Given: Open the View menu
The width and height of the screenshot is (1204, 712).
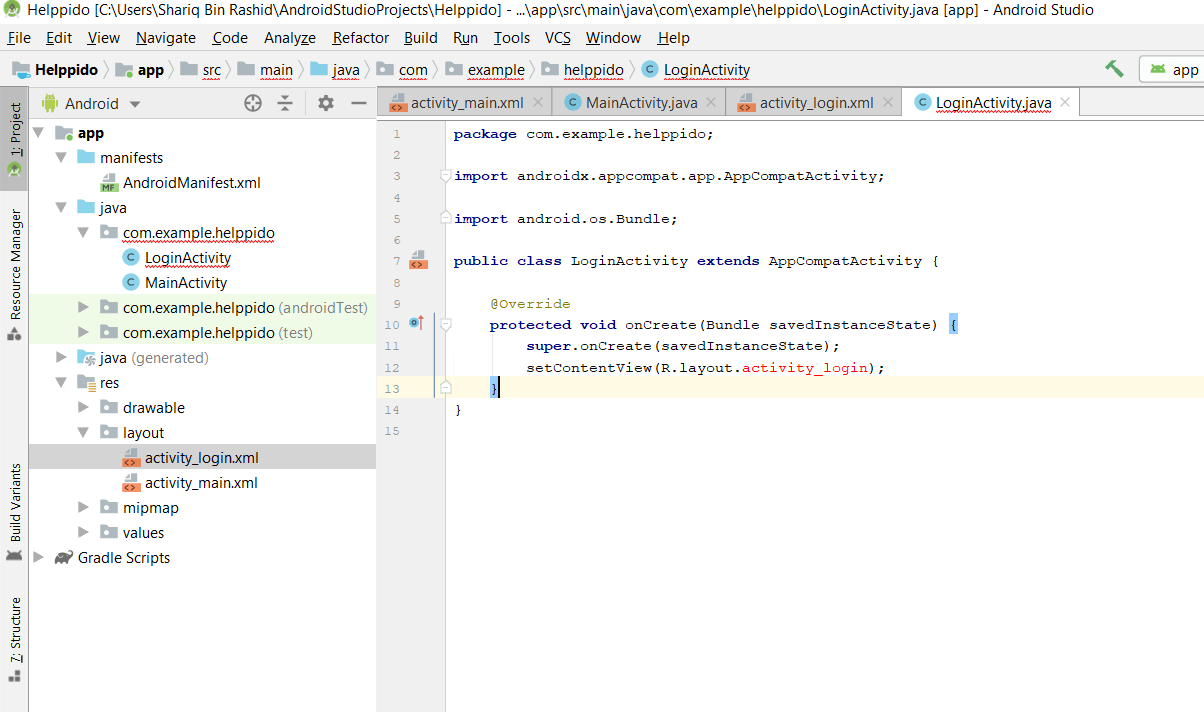Looking at the screenshot, I should [x=104, y=38].
